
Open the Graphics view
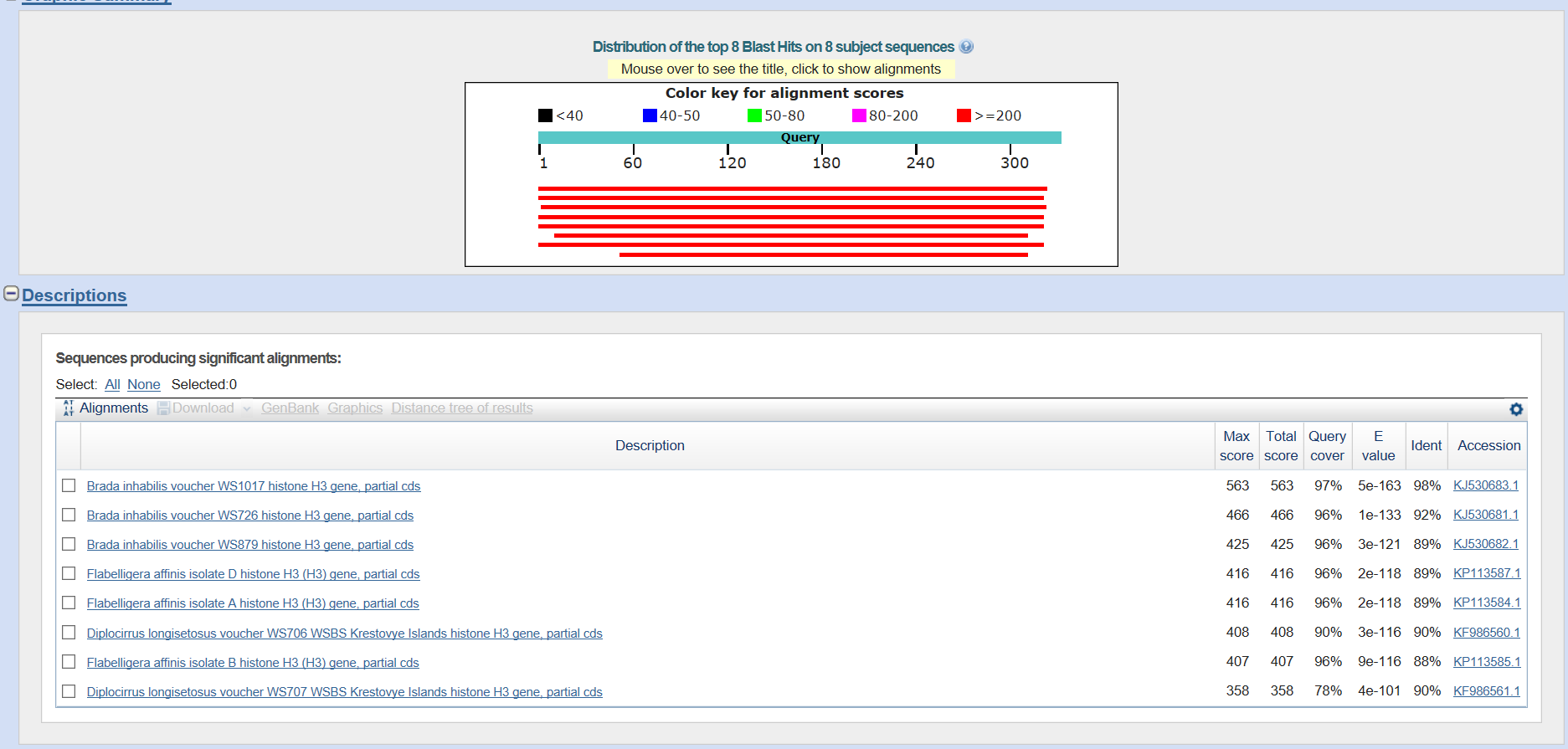click(355, 408)
